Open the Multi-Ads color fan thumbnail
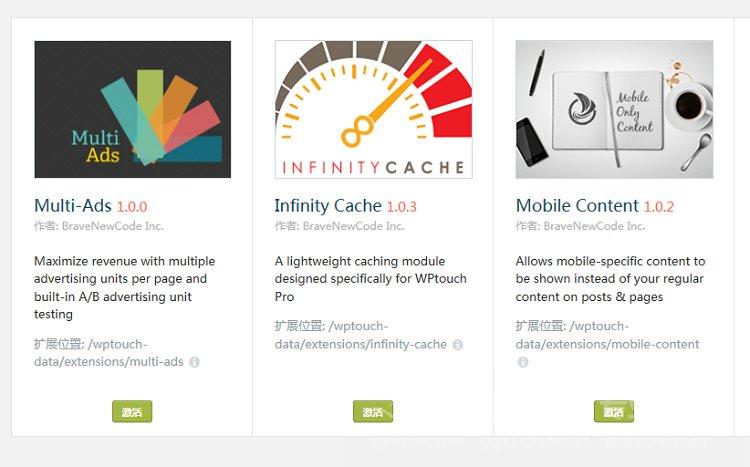 click(132, 110)
